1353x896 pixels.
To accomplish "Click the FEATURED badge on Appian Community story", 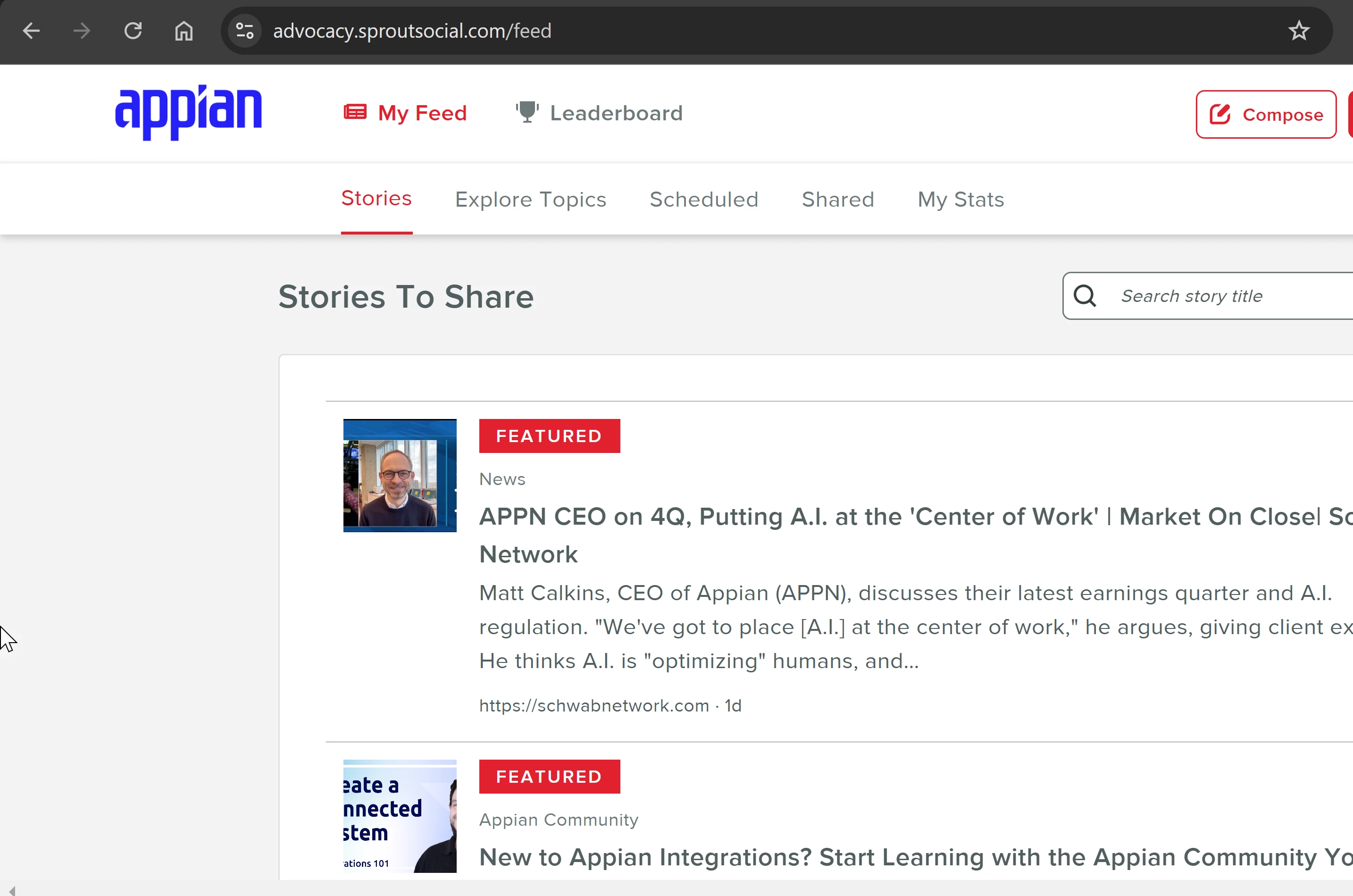I will click(x=549, y=777).
